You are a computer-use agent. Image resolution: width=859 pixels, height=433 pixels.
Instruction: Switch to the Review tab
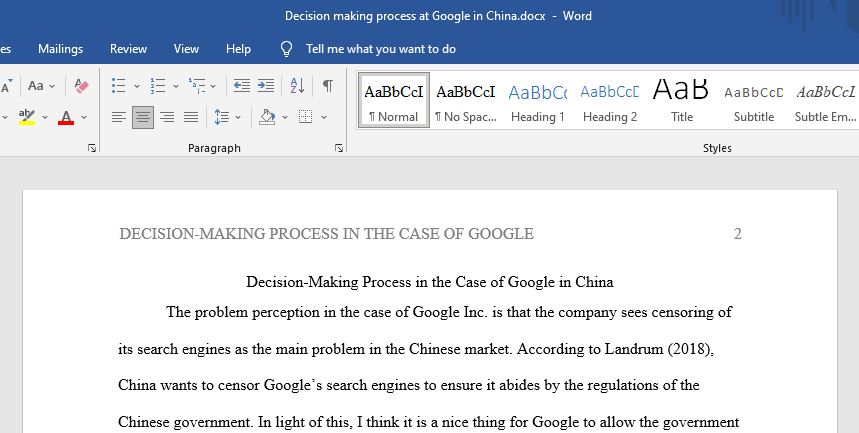pos(128,49)
